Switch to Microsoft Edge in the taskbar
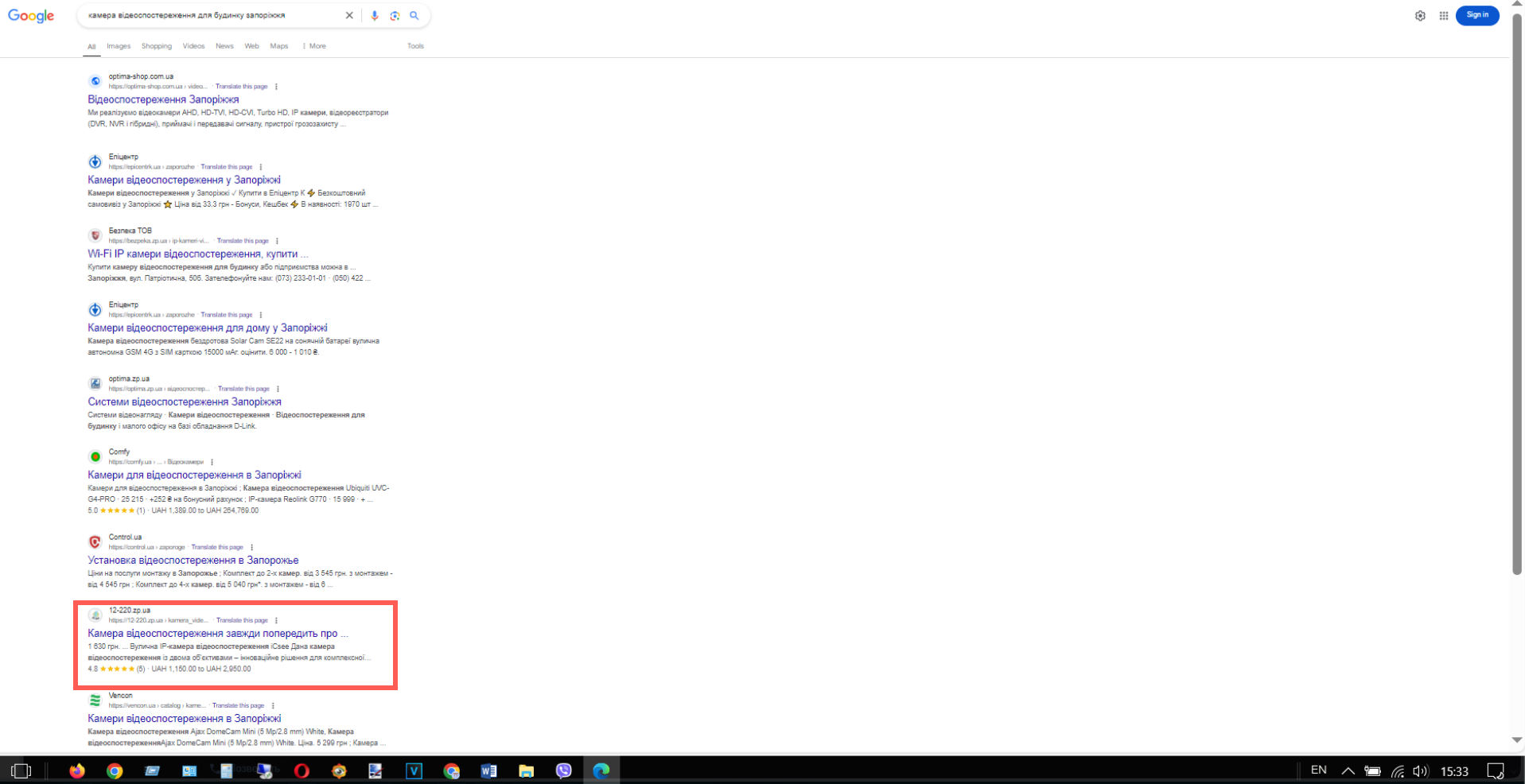1525x784 pixels. (601, 770)
